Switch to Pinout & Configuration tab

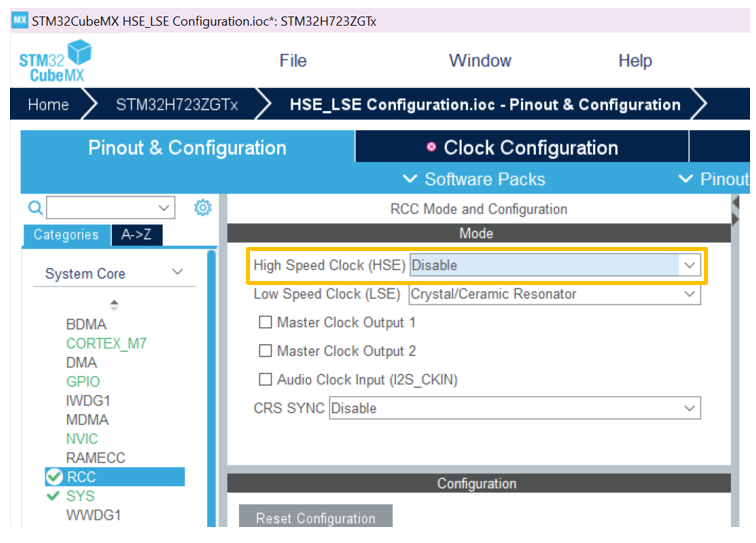click(188, 147)
